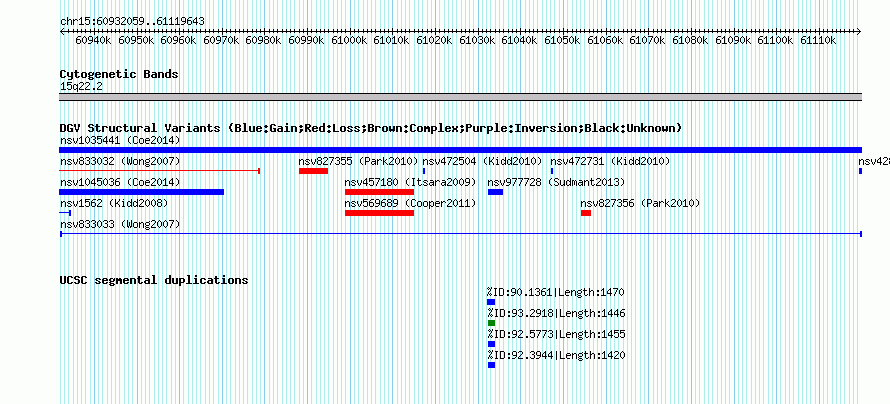Select the red nsv569689 loss bar
The height and width of the screenshot is (404, 890).
tap(379, 213)
